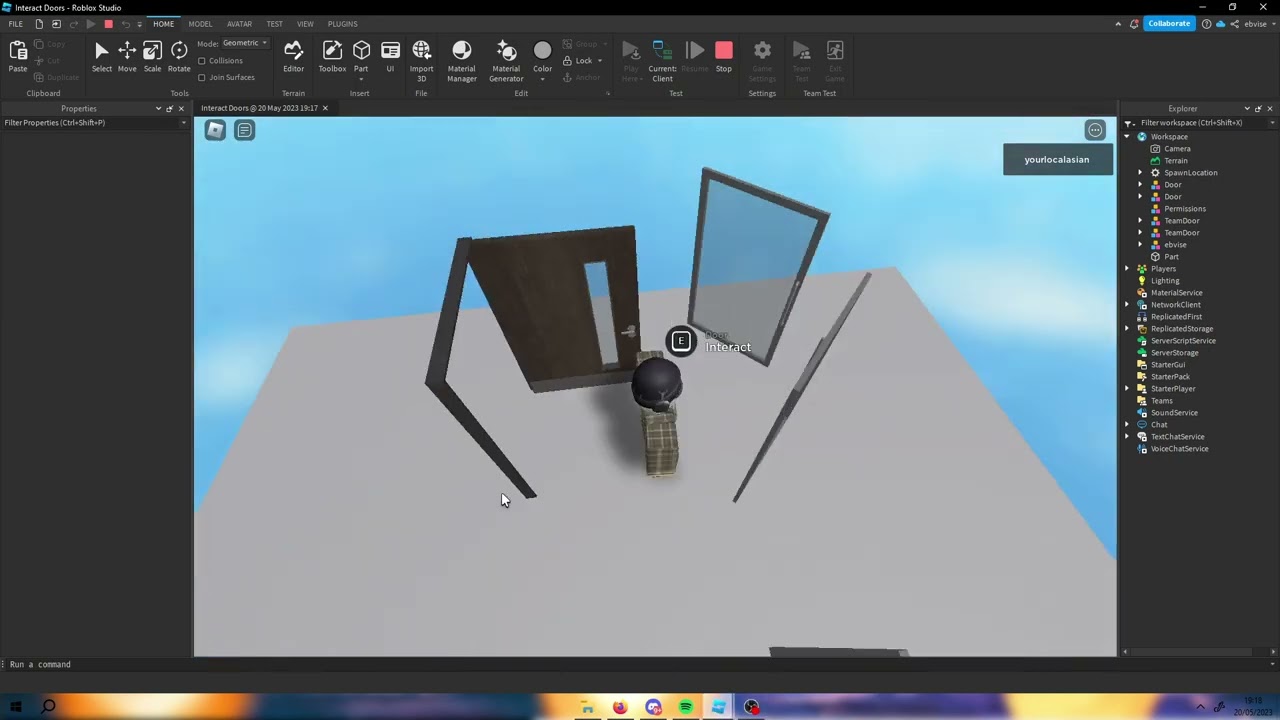Open the Mode Geometric dropdown
1280x720 pixels.
tap(245, 43)
